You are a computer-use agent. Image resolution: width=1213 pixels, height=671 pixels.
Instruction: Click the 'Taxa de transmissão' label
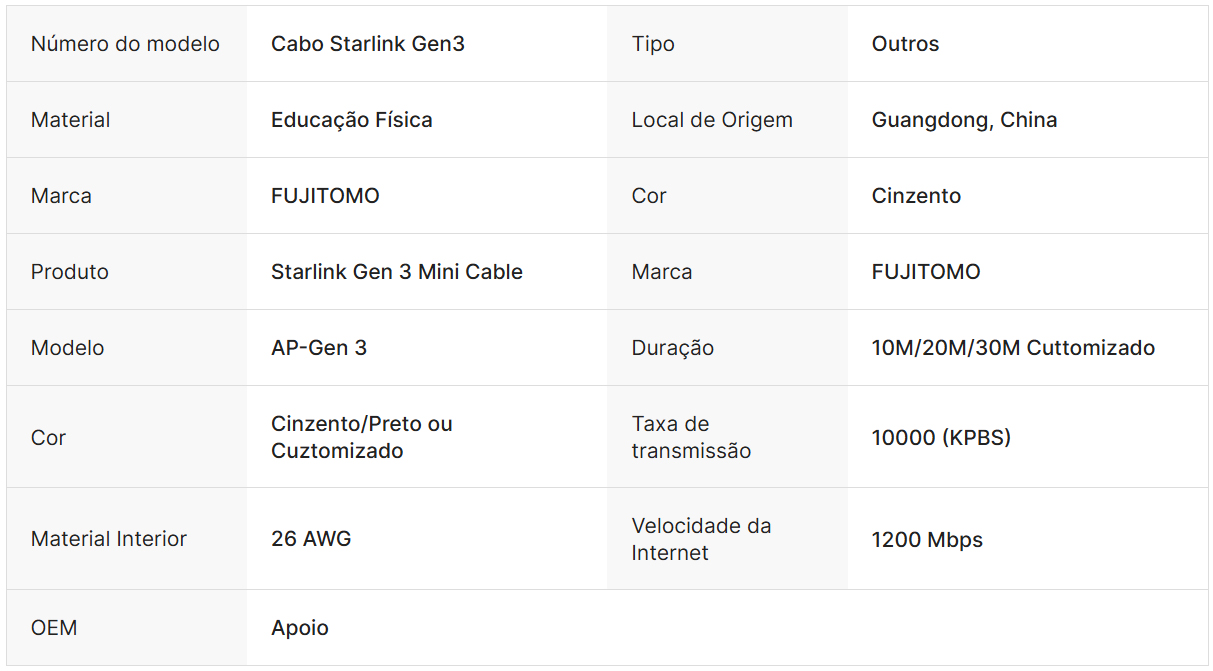pos(690,437)
